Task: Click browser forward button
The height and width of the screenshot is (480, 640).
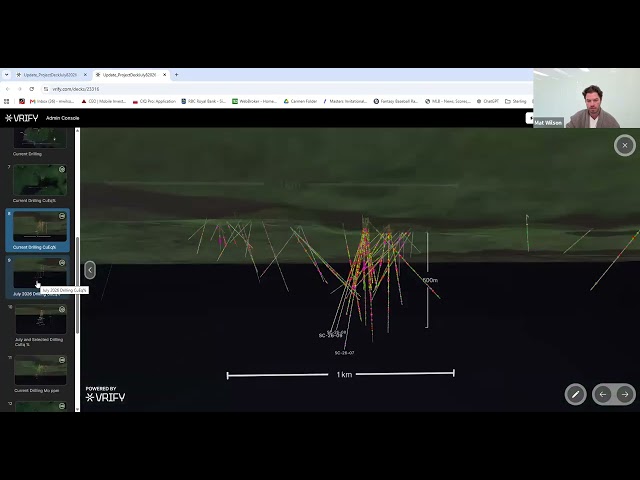Action: (19, 89)
